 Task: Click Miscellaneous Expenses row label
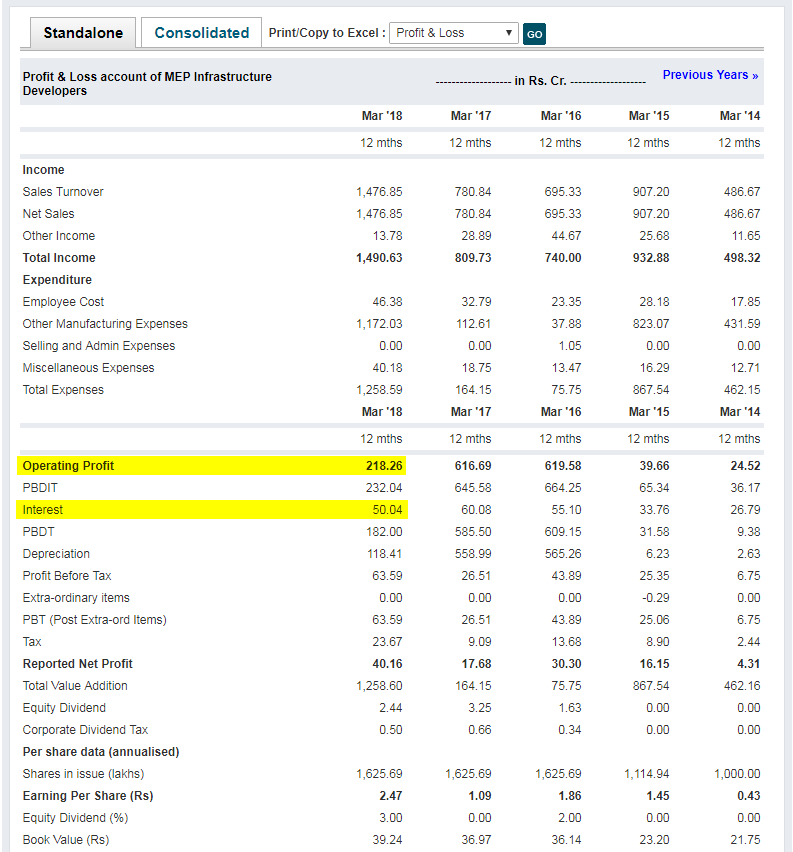pyautogui.click(x=89, y=368)
